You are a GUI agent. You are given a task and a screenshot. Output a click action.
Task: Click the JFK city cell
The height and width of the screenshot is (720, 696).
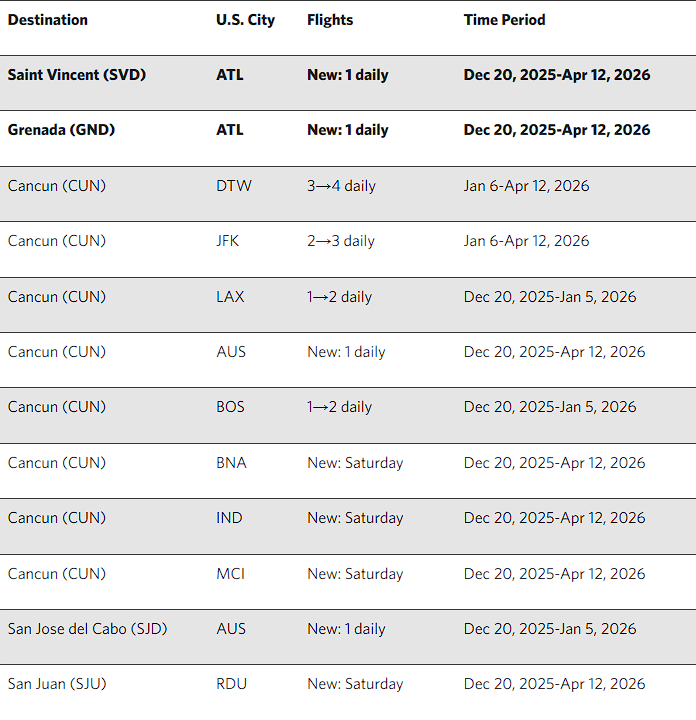[x=229, y=241]
